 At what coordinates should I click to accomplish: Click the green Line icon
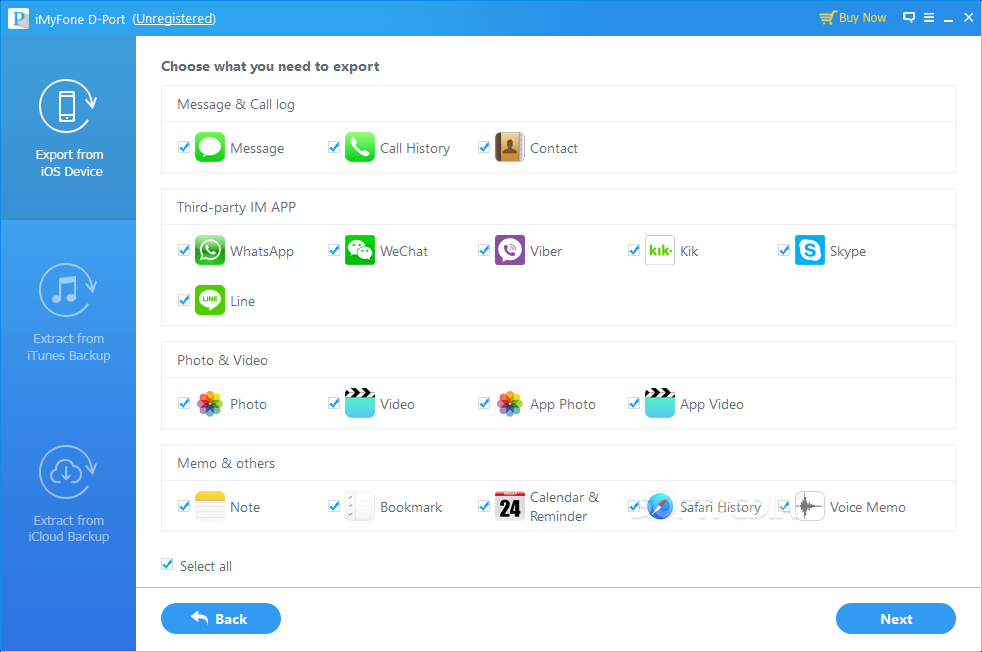tap(210, 301)
